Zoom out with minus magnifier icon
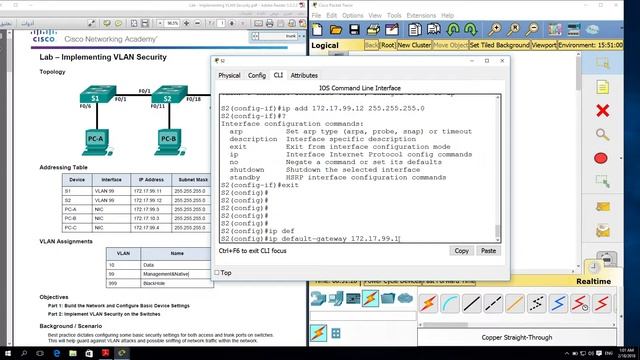This screenshot has width=640, height=360. tap(532, 29)
